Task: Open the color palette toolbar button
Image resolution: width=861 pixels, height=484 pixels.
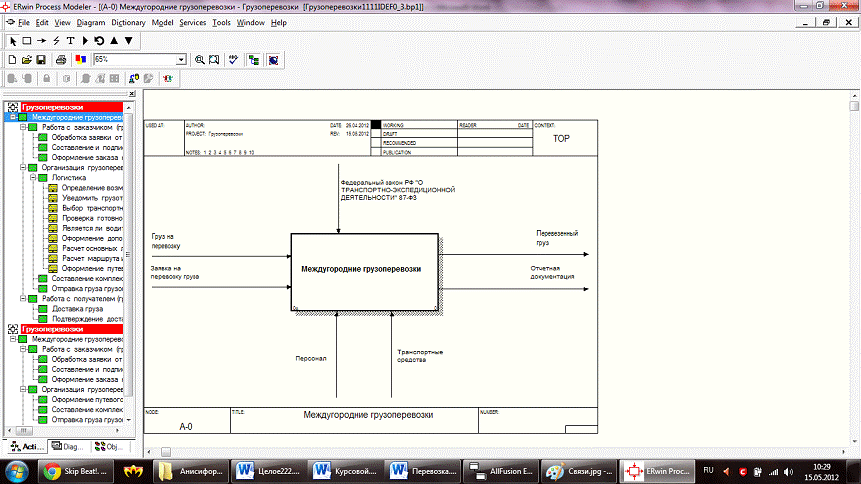Action: click(x=80, y=59)
